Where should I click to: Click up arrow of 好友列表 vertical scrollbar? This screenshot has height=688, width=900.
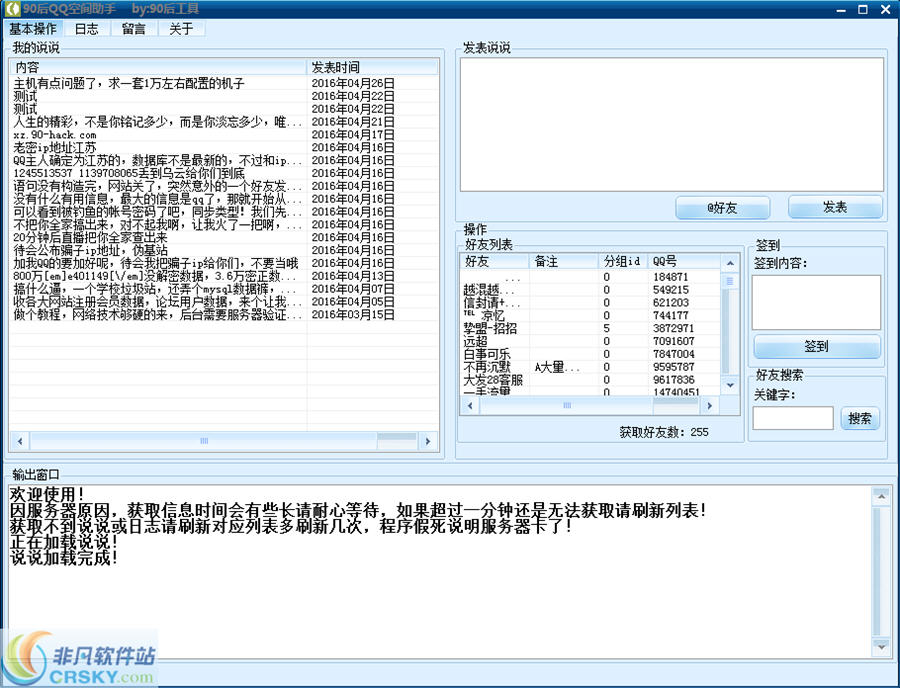pos(730,263)
